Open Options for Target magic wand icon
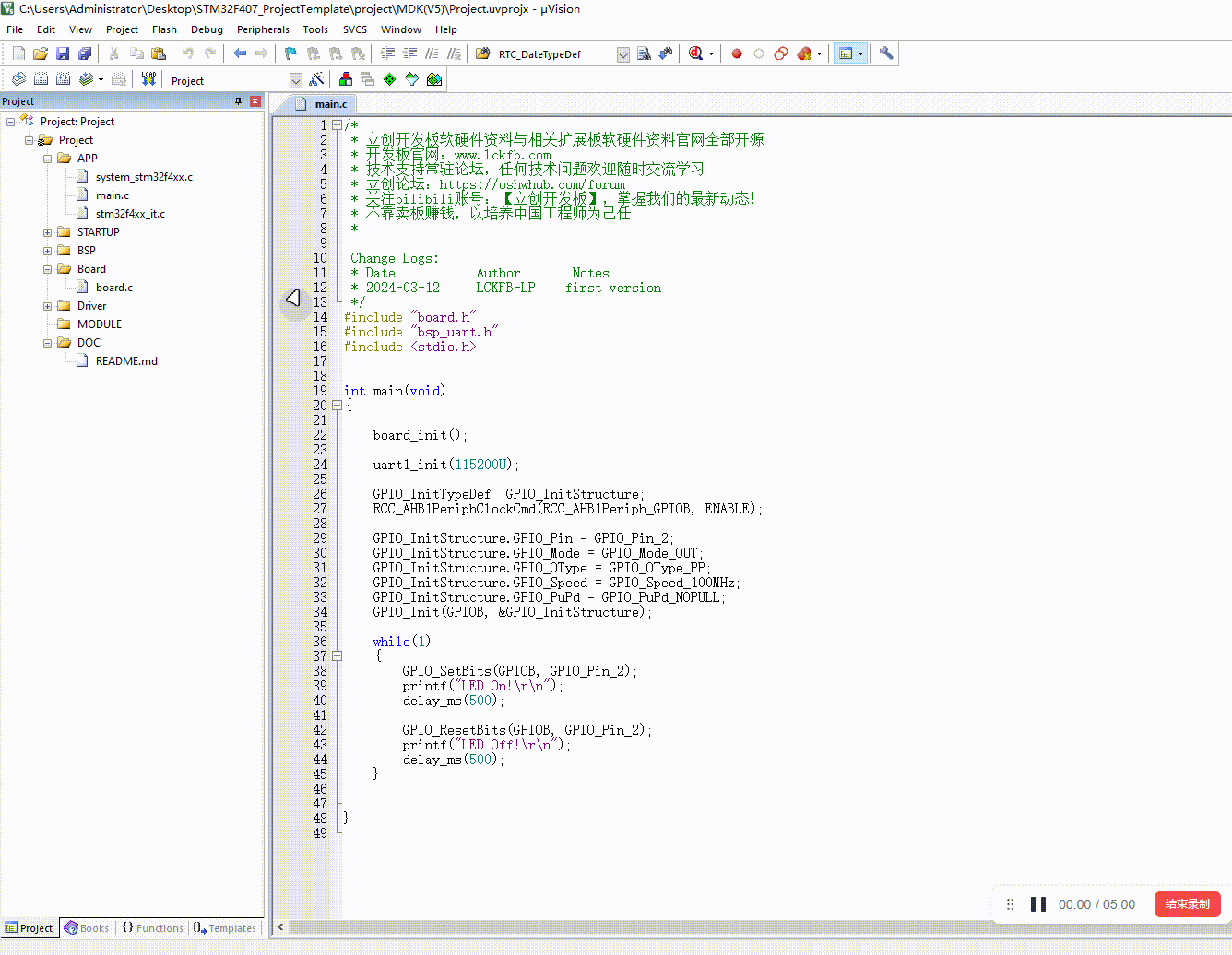Image resolution: width=1232 pixels, height=955 pixels. [316, 79]
